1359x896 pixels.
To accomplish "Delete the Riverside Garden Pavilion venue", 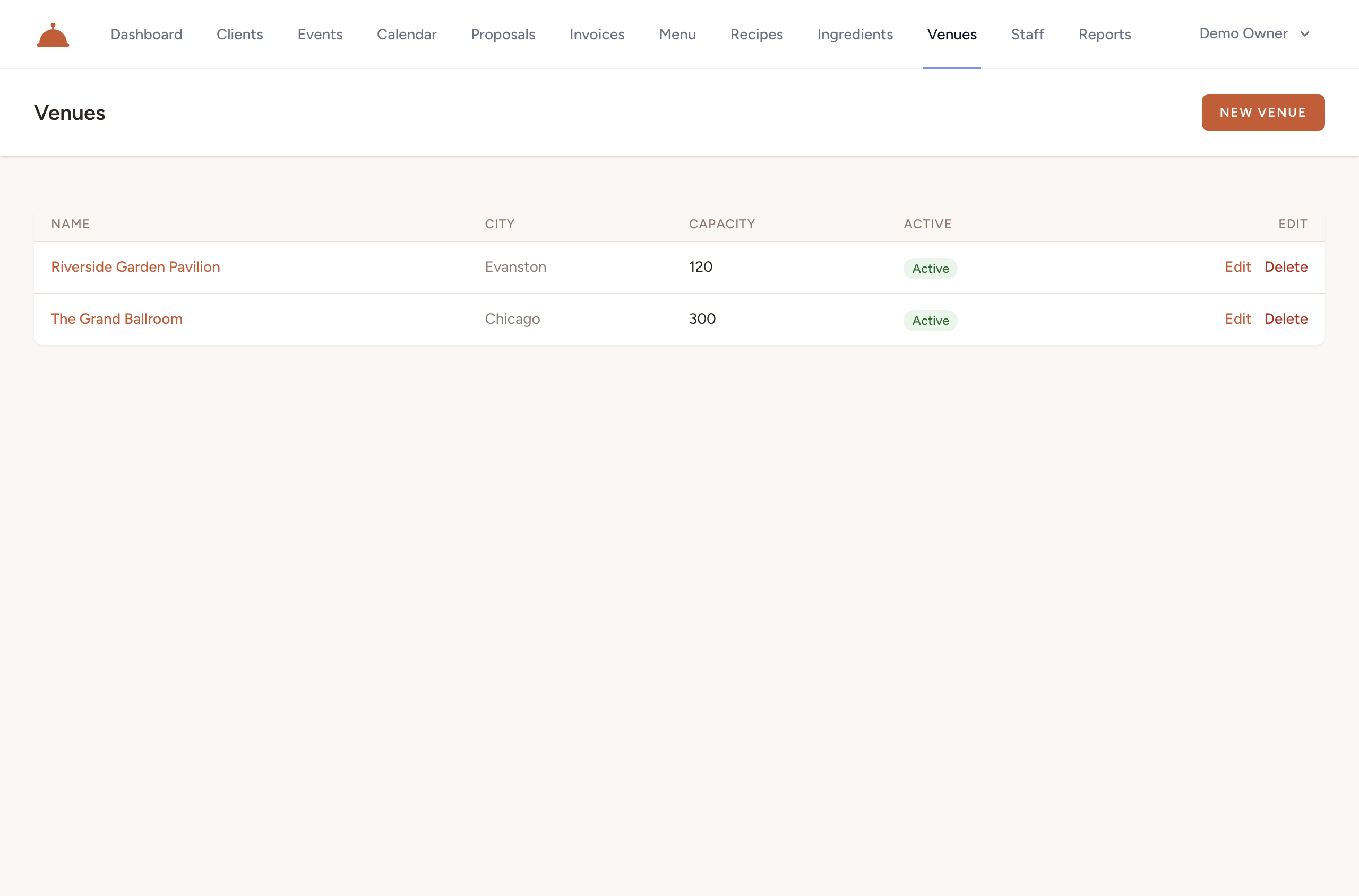I will pyautogui.click(x=1286, y=267).
